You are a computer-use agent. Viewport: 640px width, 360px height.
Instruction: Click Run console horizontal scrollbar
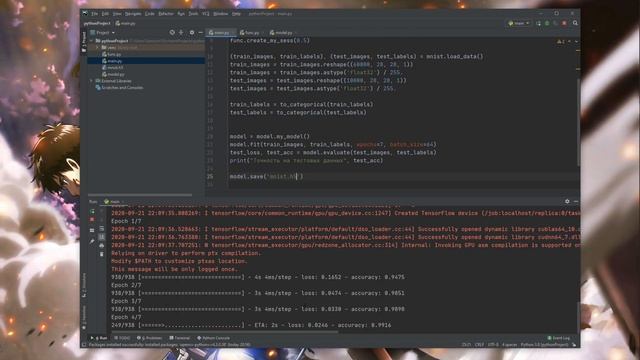coord(224,332)
